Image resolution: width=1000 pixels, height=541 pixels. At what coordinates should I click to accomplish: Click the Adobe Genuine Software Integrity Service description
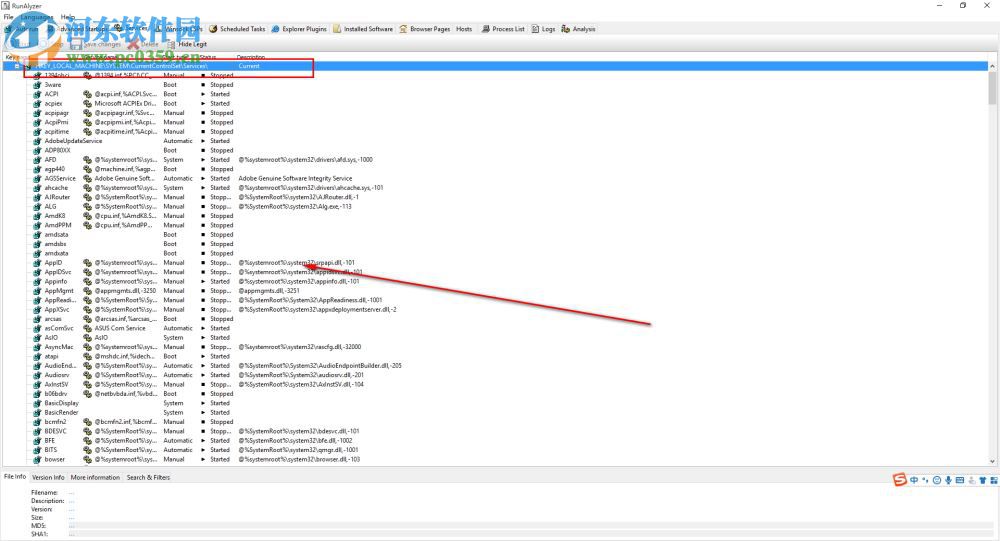295,179
